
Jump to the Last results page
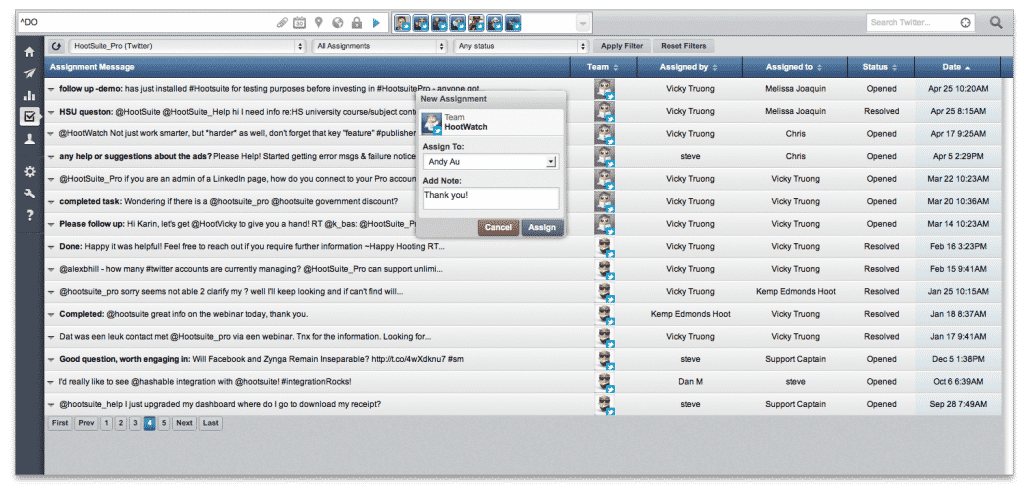210,423
